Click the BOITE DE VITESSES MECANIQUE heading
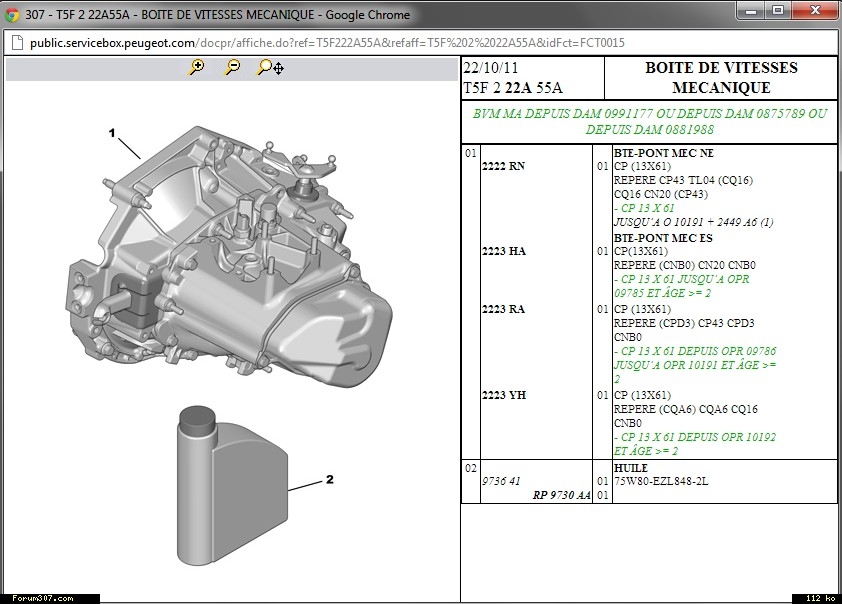 [x=721, y=77]
